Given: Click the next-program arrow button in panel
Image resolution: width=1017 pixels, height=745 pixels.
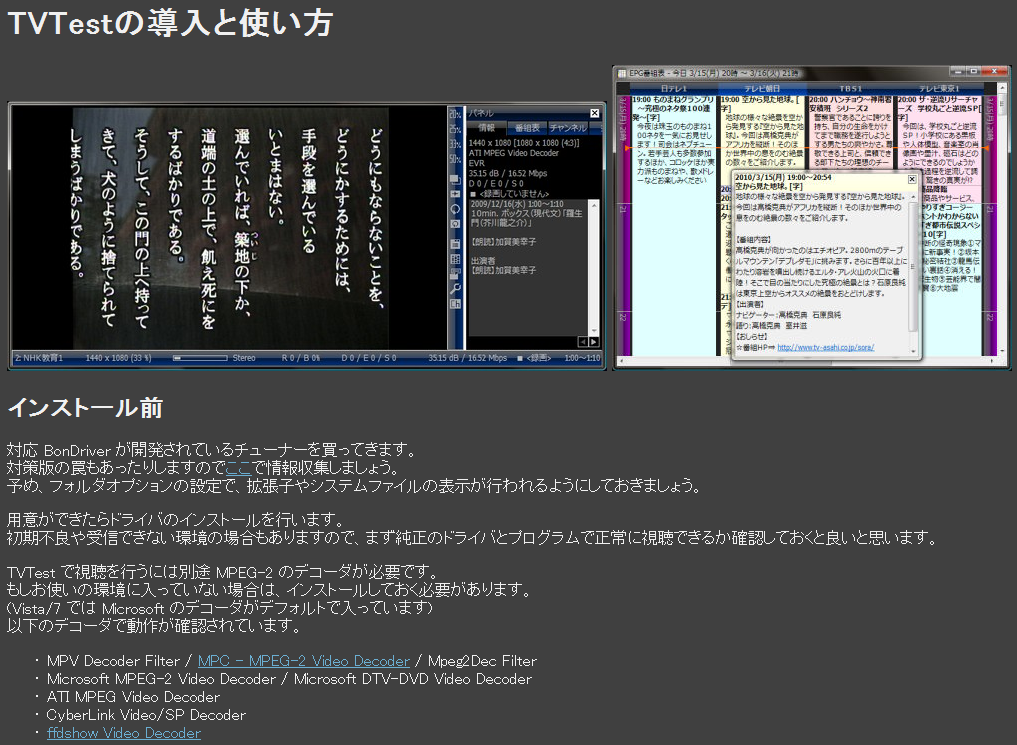Looking at the screenshot, I should [x=593, y=342].
